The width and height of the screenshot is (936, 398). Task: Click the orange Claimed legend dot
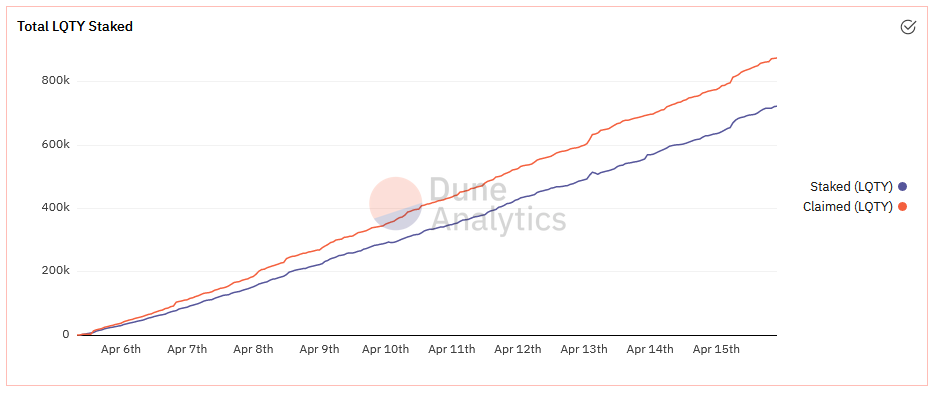pos(903,207)
